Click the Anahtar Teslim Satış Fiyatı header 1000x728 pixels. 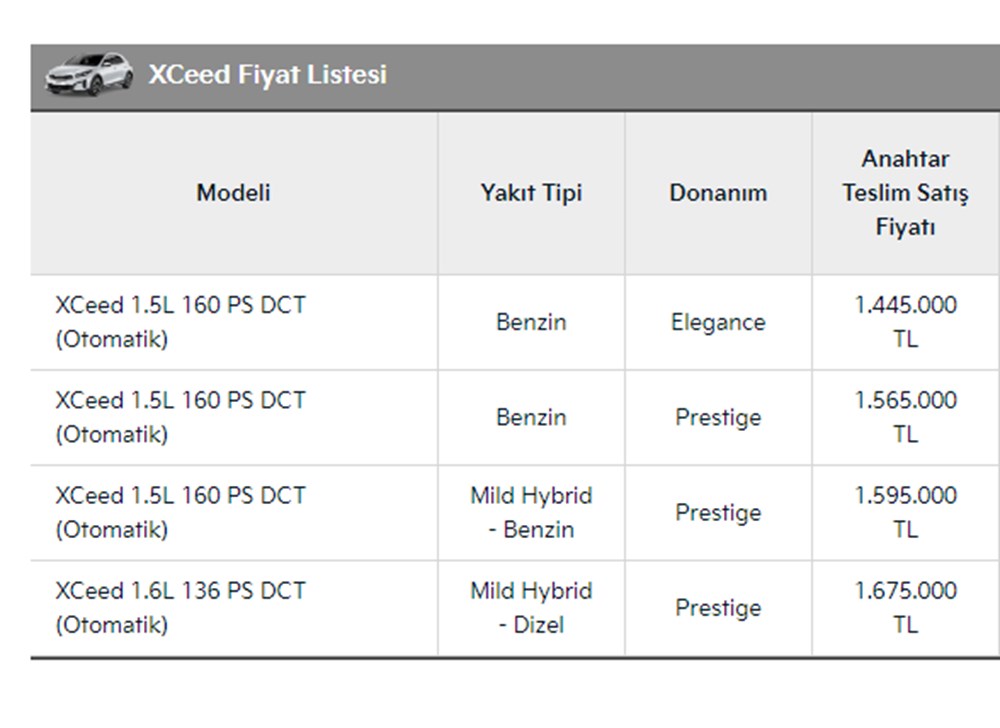pos(905,192)
